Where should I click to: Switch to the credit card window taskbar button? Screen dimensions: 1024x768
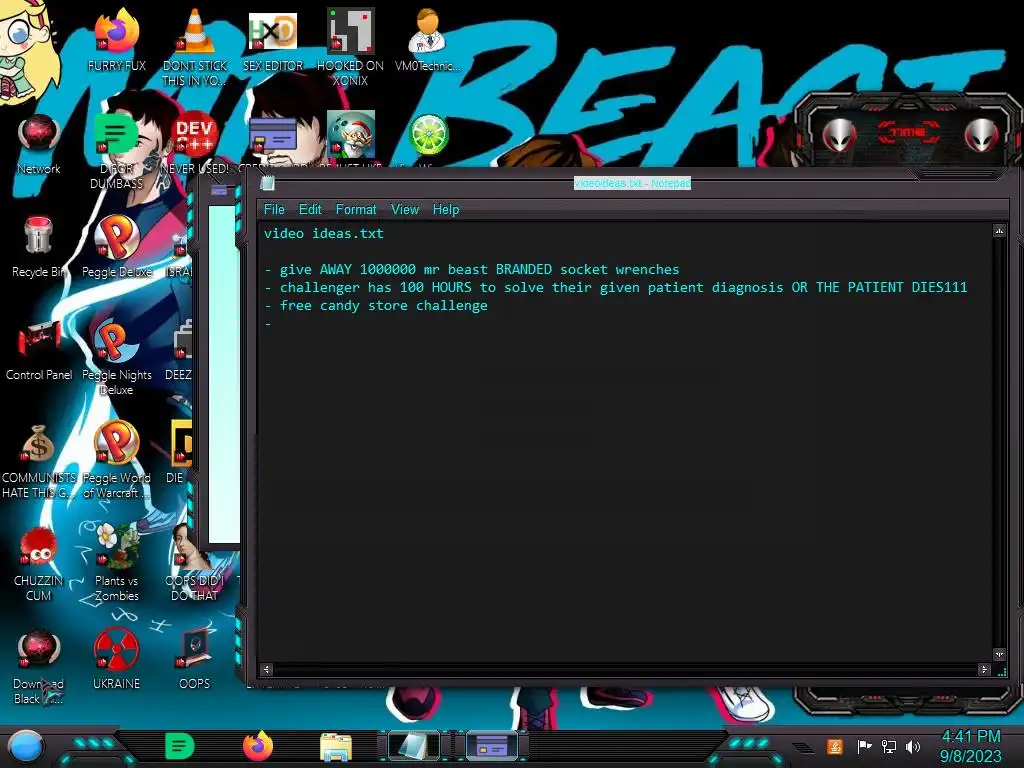coord(492,746)
